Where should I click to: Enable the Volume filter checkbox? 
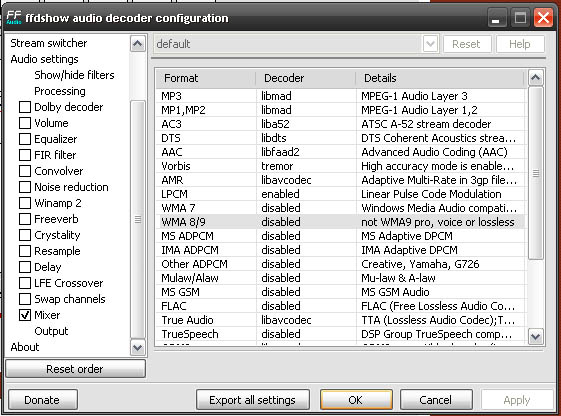[25, 123]
